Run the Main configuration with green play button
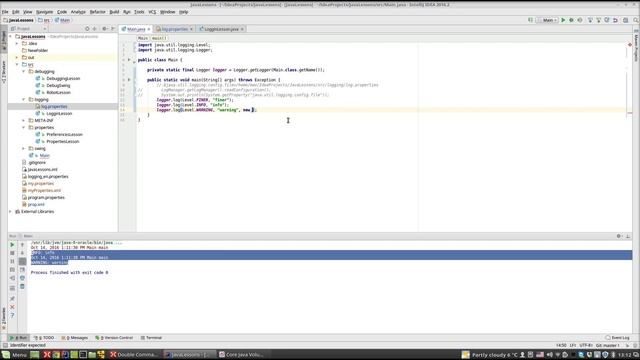 click(563, 20)
